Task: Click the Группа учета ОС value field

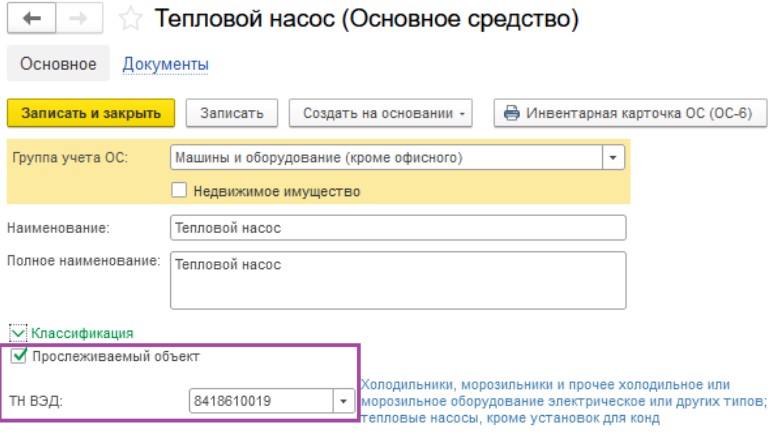Action: pos(386,158)
